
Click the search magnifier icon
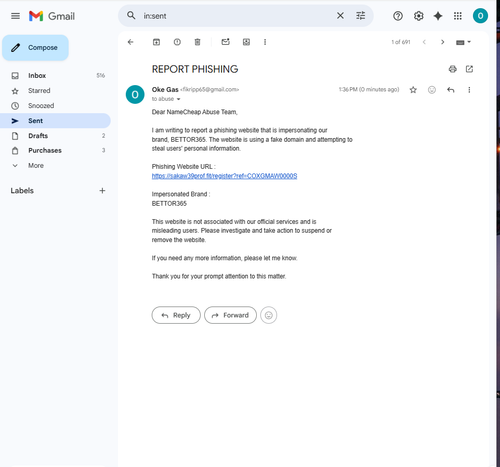[131, 15]
